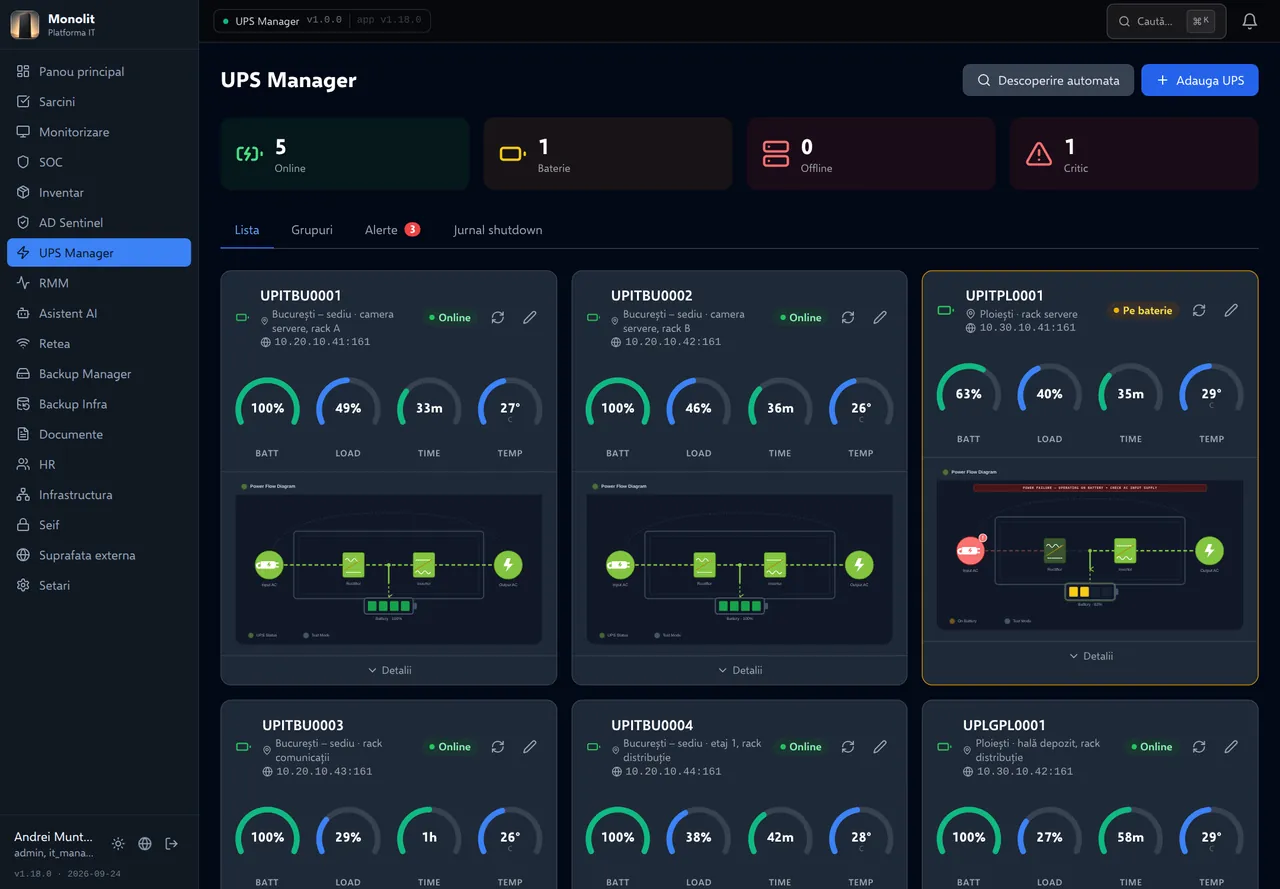Click the RMM pulse icon in sidebar
This screenshot has height=889, width=1280.
coord(23,283)
